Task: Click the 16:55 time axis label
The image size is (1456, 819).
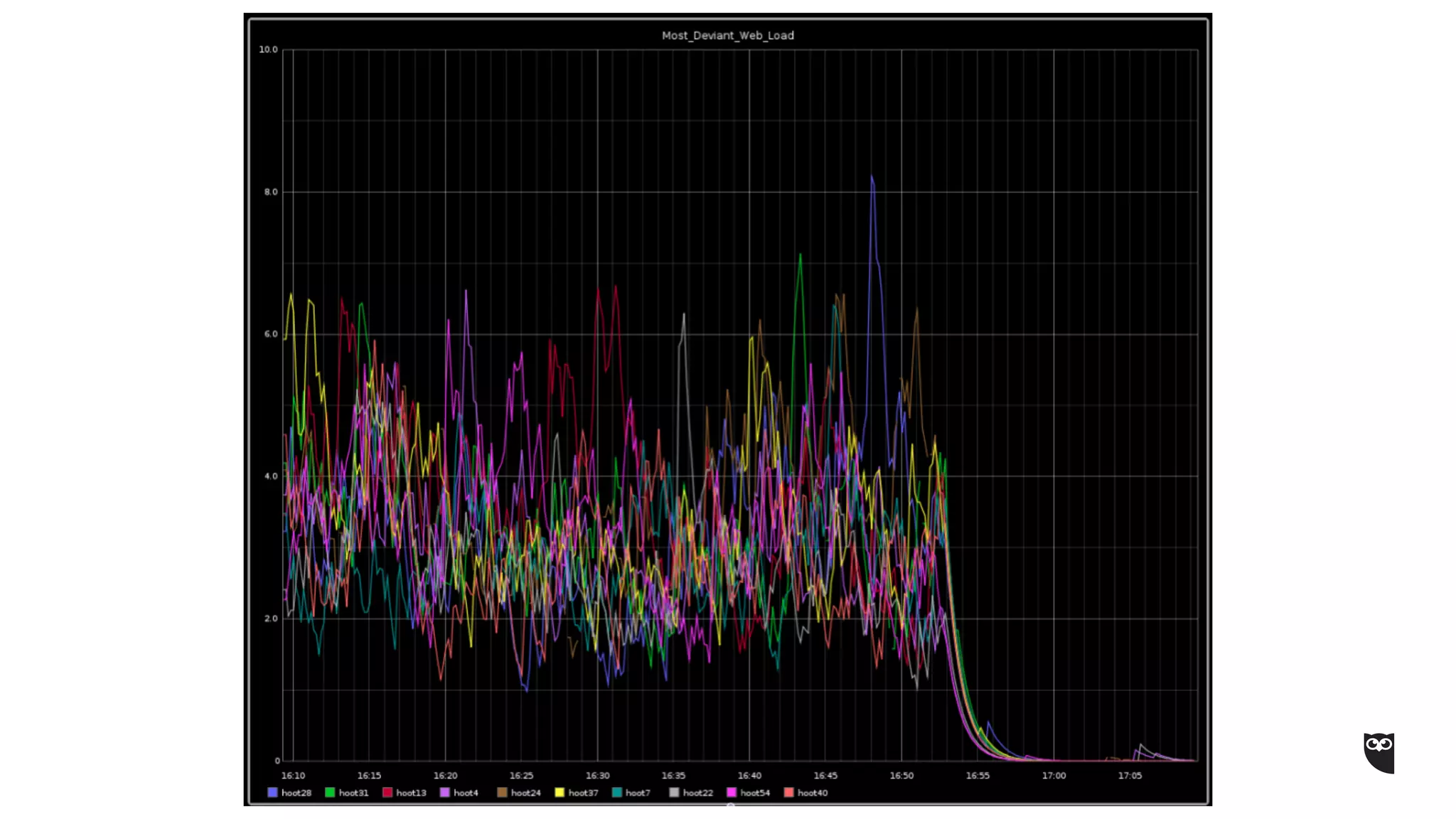Action: pos(978,776)
